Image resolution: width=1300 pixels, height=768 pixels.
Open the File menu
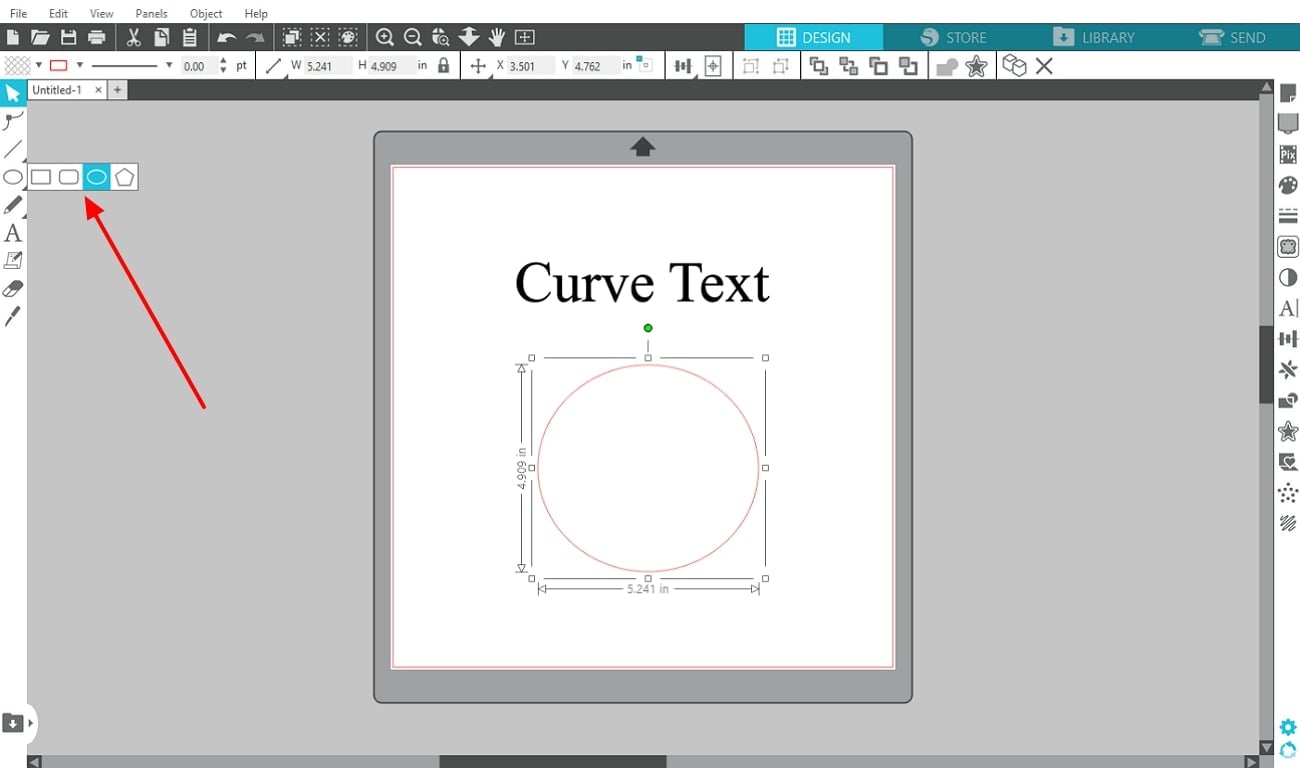(18, 14)
